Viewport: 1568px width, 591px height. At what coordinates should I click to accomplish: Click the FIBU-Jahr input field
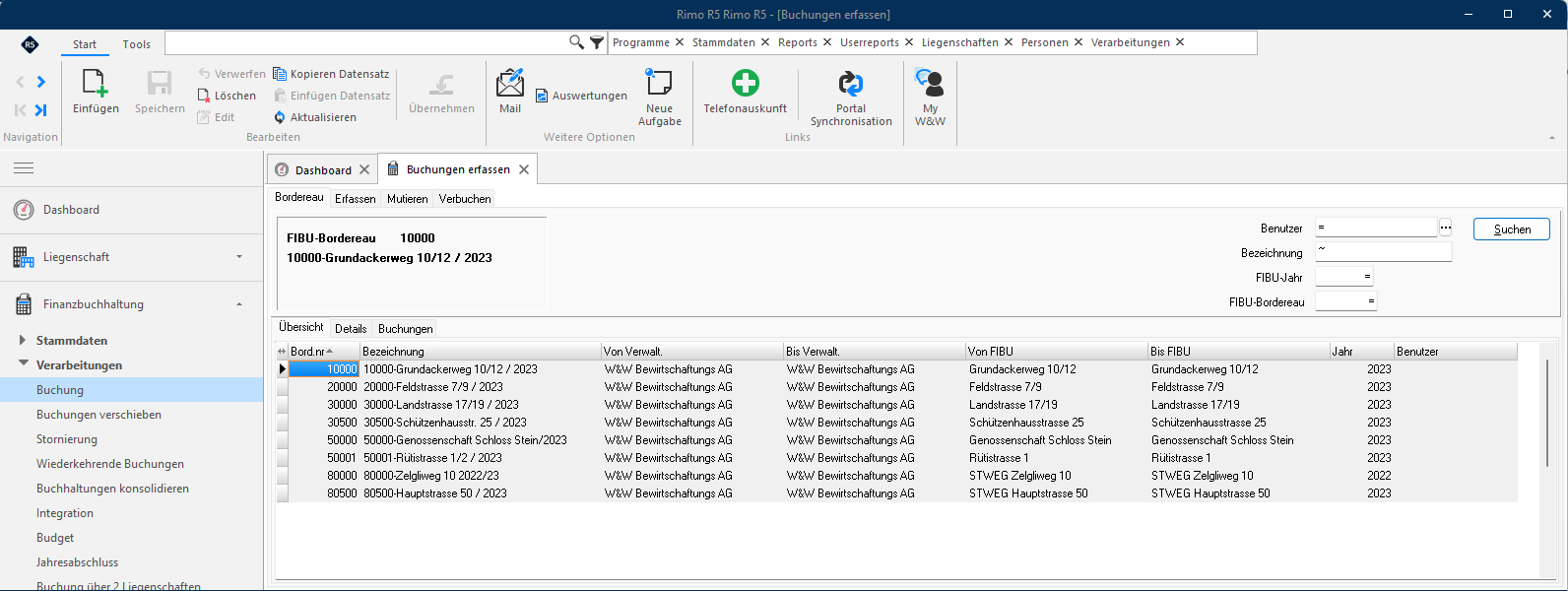(x=1344, y=277)
